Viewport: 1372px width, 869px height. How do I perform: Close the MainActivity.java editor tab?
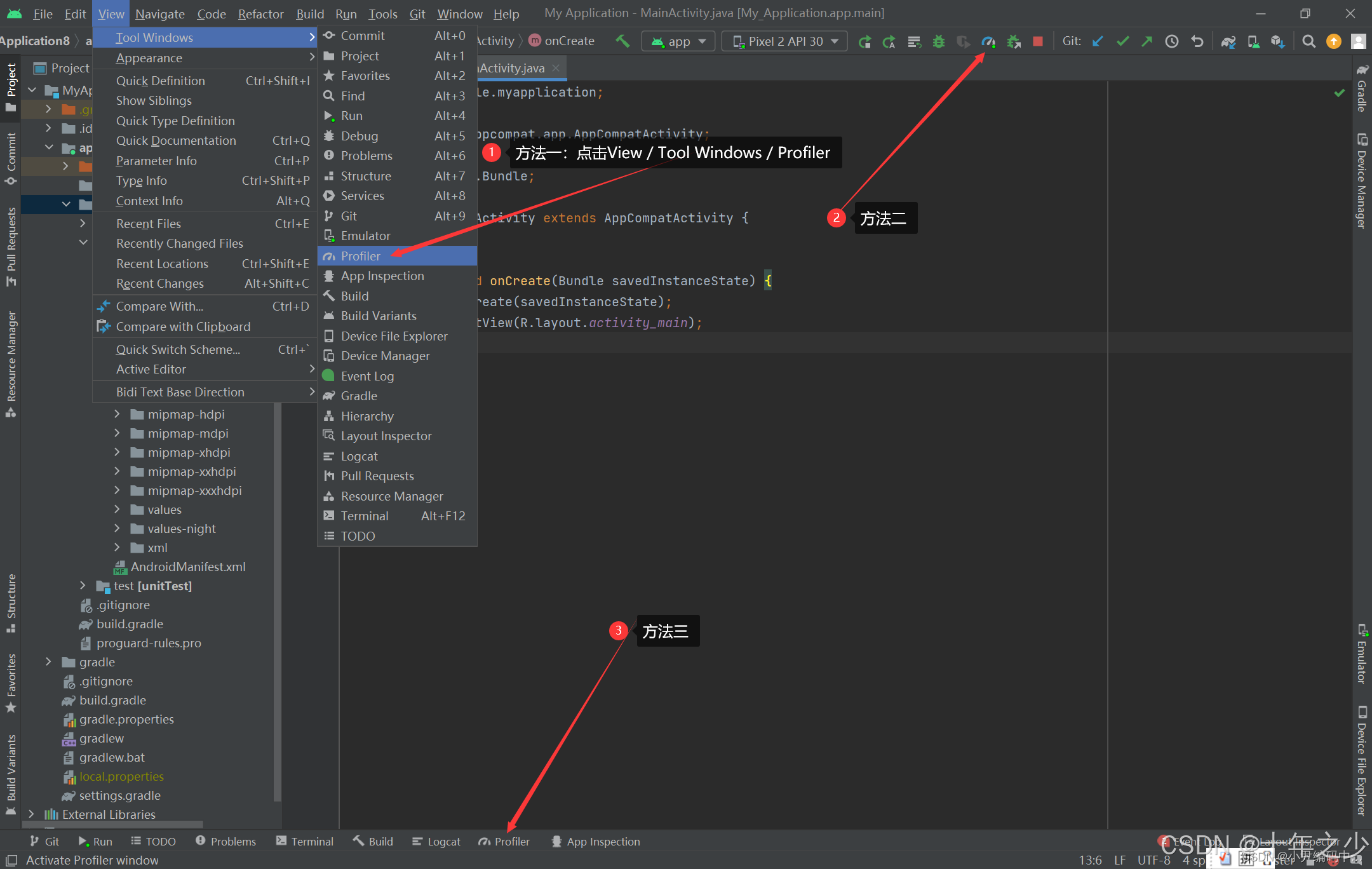tap(556, 68)
